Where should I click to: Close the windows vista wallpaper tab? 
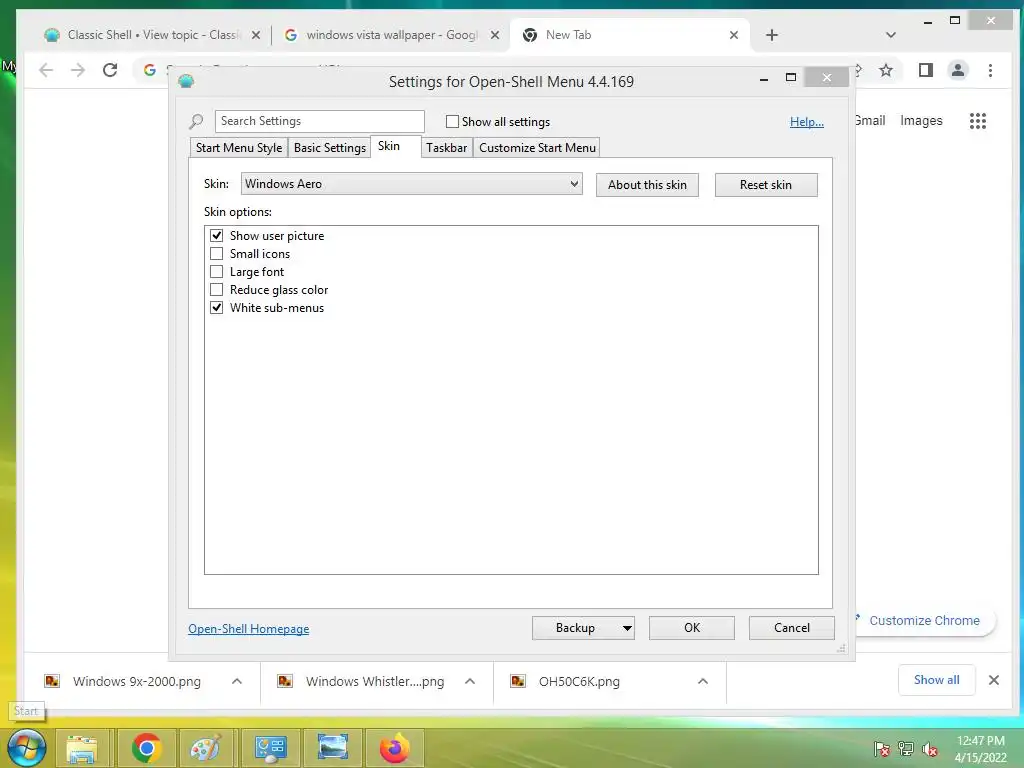[x=495, y=35]
